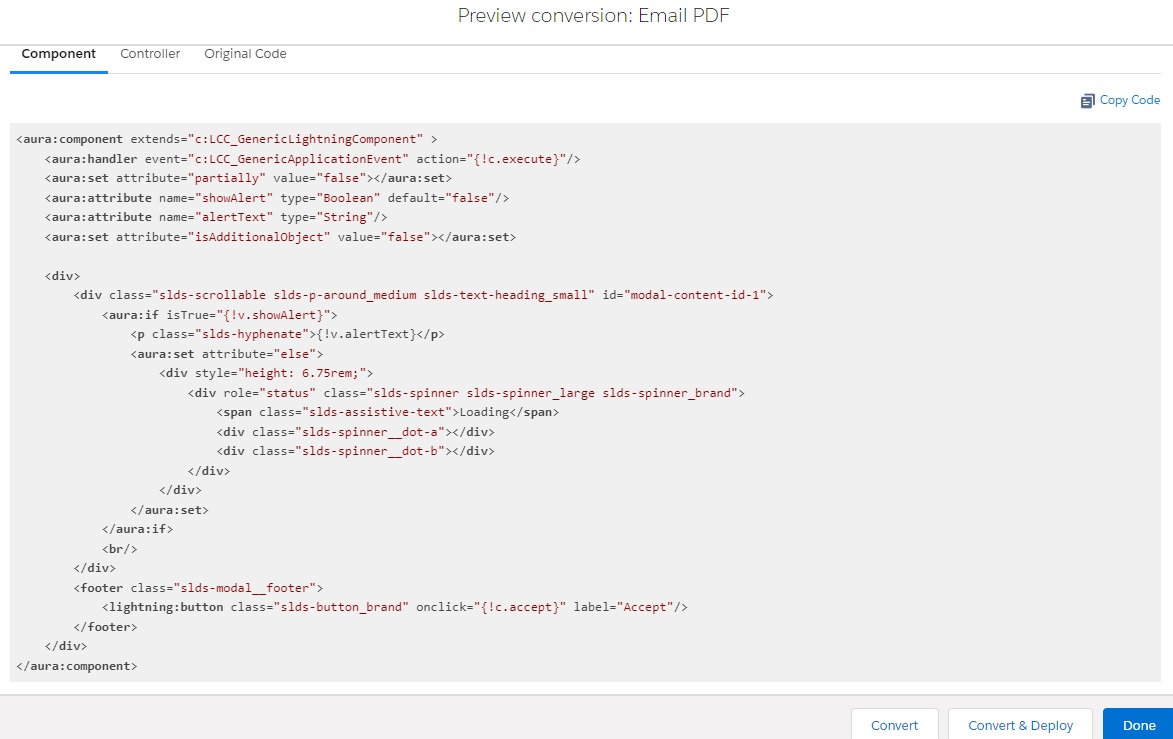
Task: Click the slds-modal__footer footer tag
Action: click(x=200, y=587)
